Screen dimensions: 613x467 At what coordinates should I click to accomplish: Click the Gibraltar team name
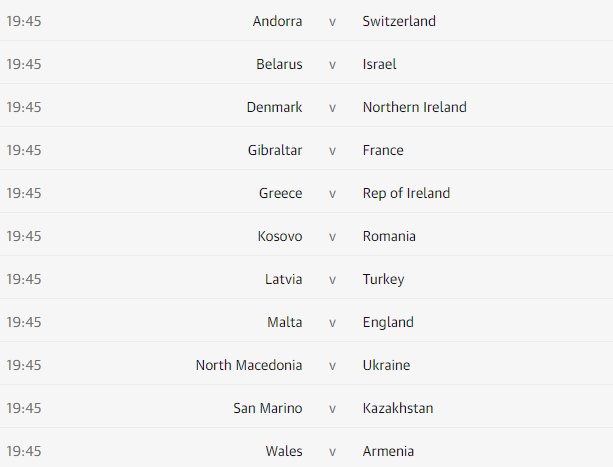[274, 150]
